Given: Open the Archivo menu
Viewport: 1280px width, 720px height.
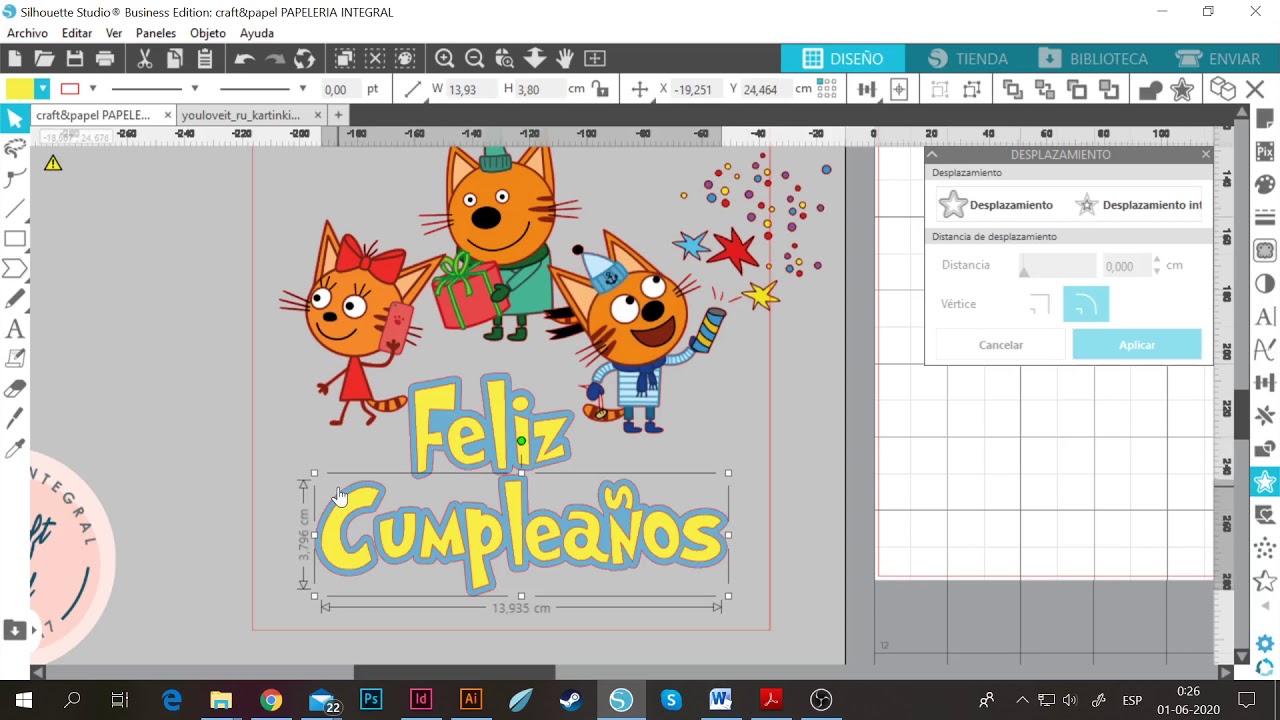Looking at the screenshot, I should point(27,33).
